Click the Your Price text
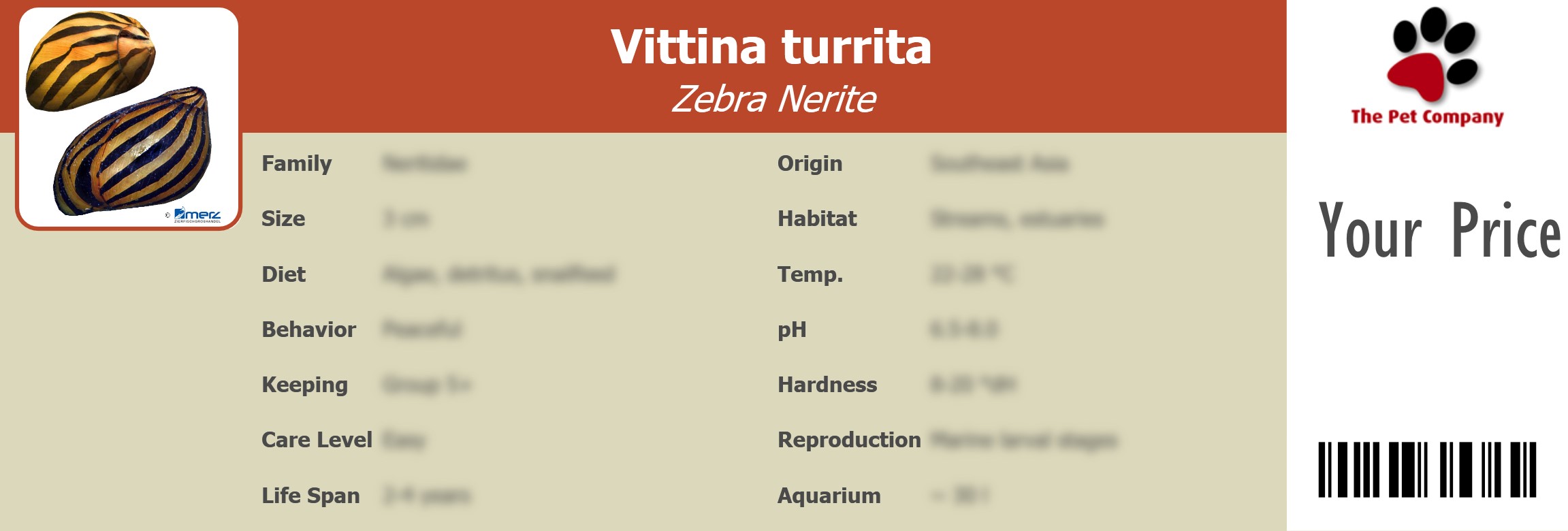1568x531 pixels. (x=1439, y=231)
